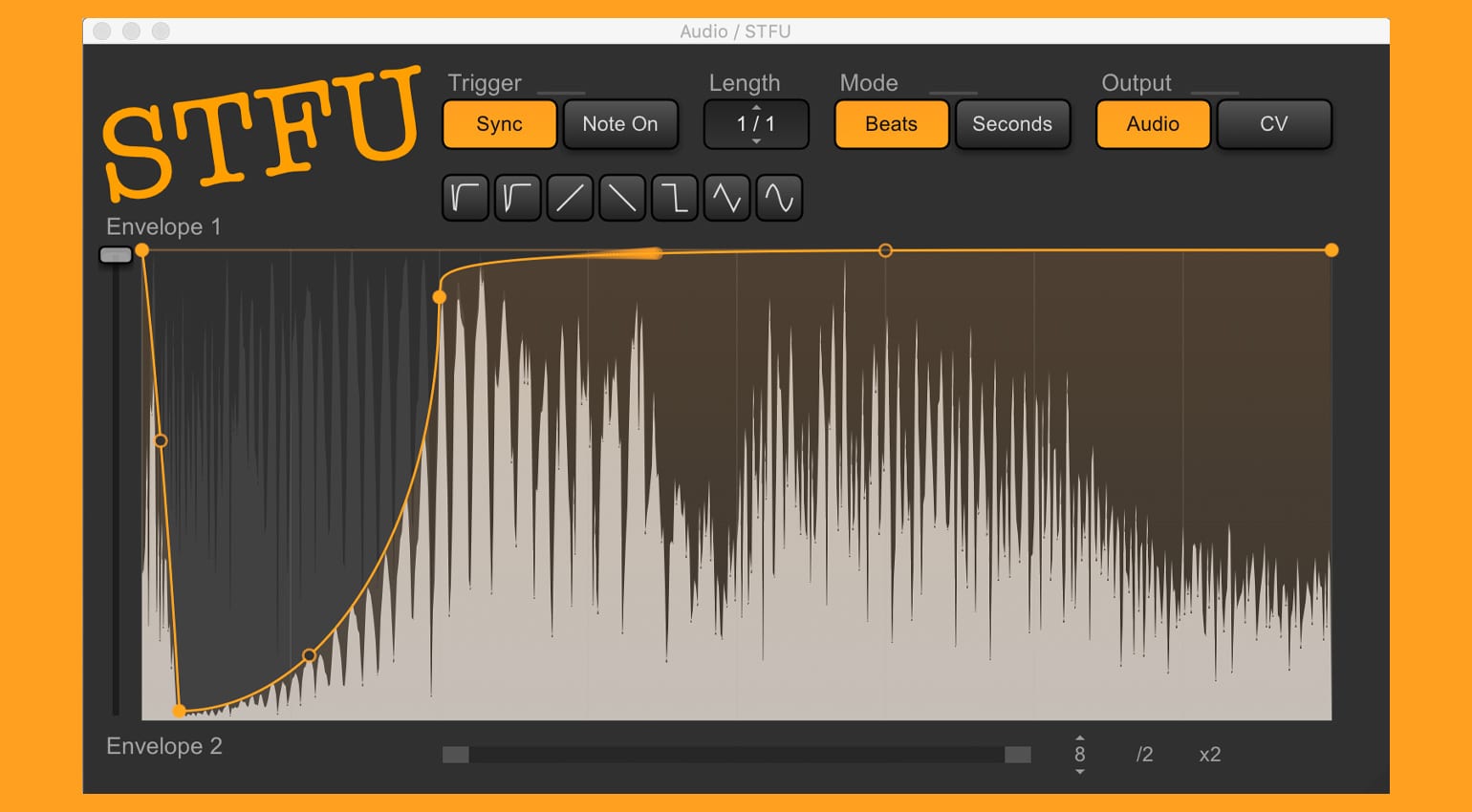Click the grid division value 8
This screenshot has height=812, width=1472.
1080,755
